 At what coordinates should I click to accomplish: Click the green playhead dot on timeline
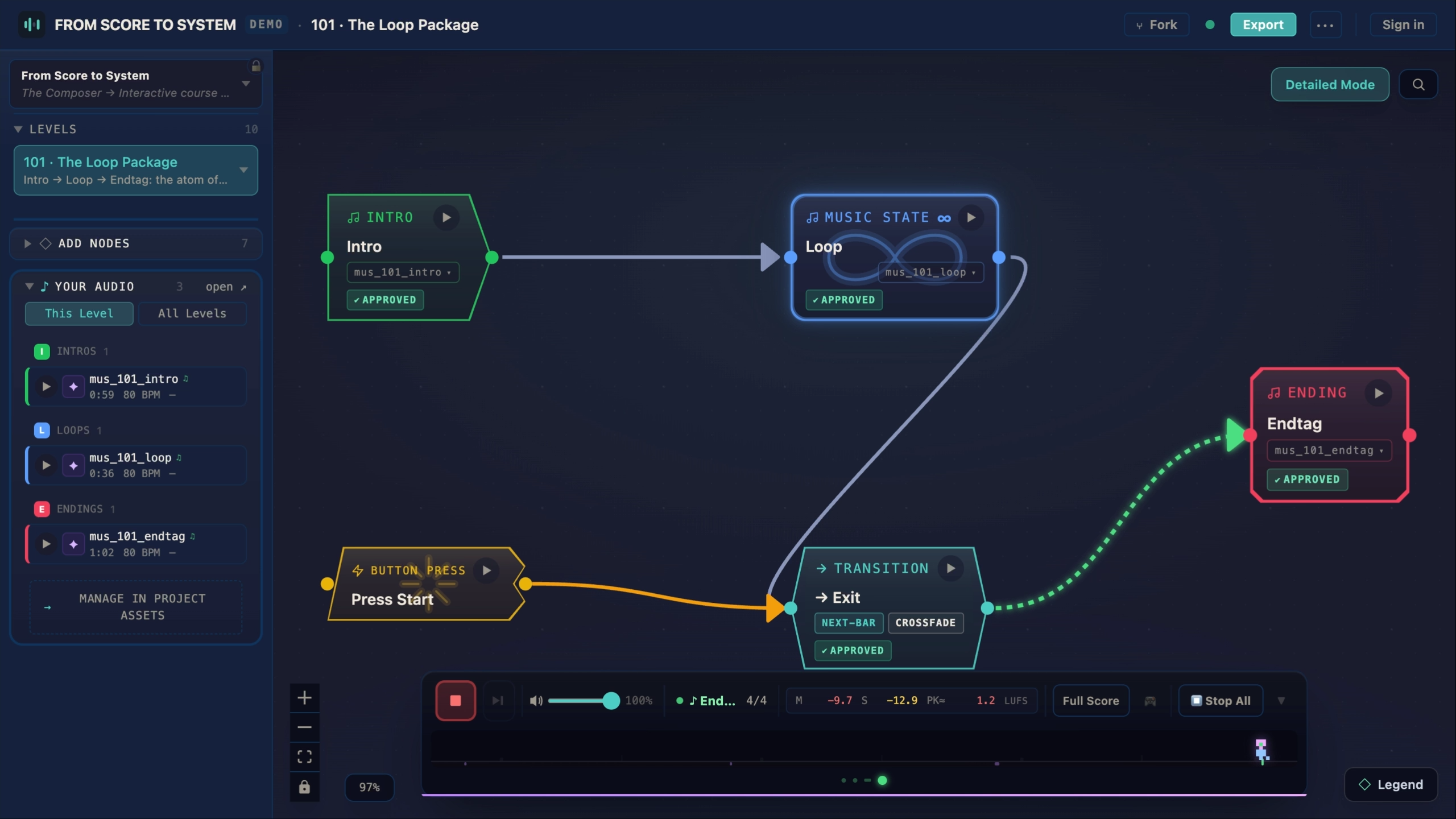[x=882, y=780]
